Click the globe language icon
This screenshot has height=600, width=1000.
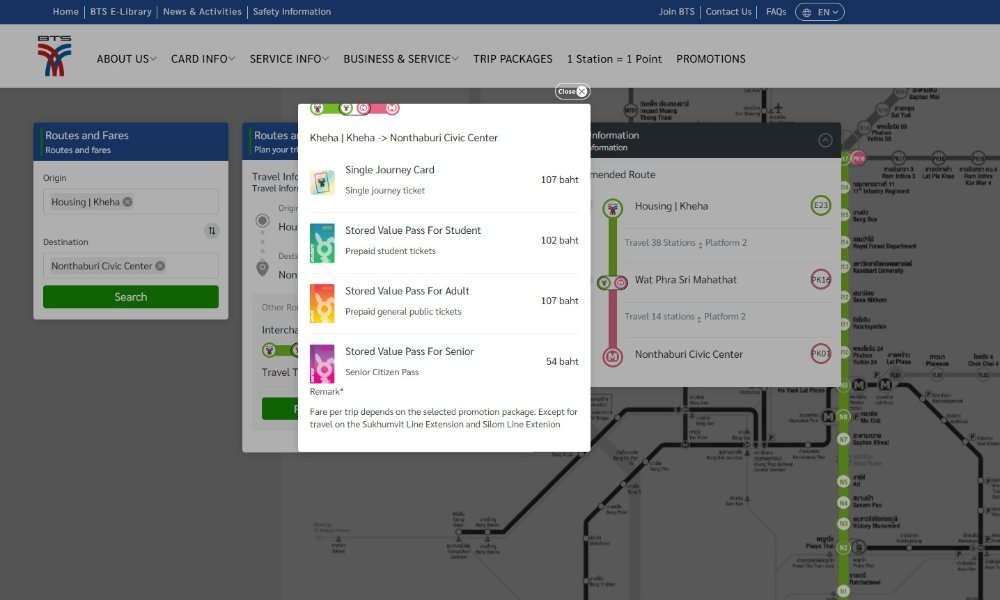pyautogui.click(x=807, y=12)
